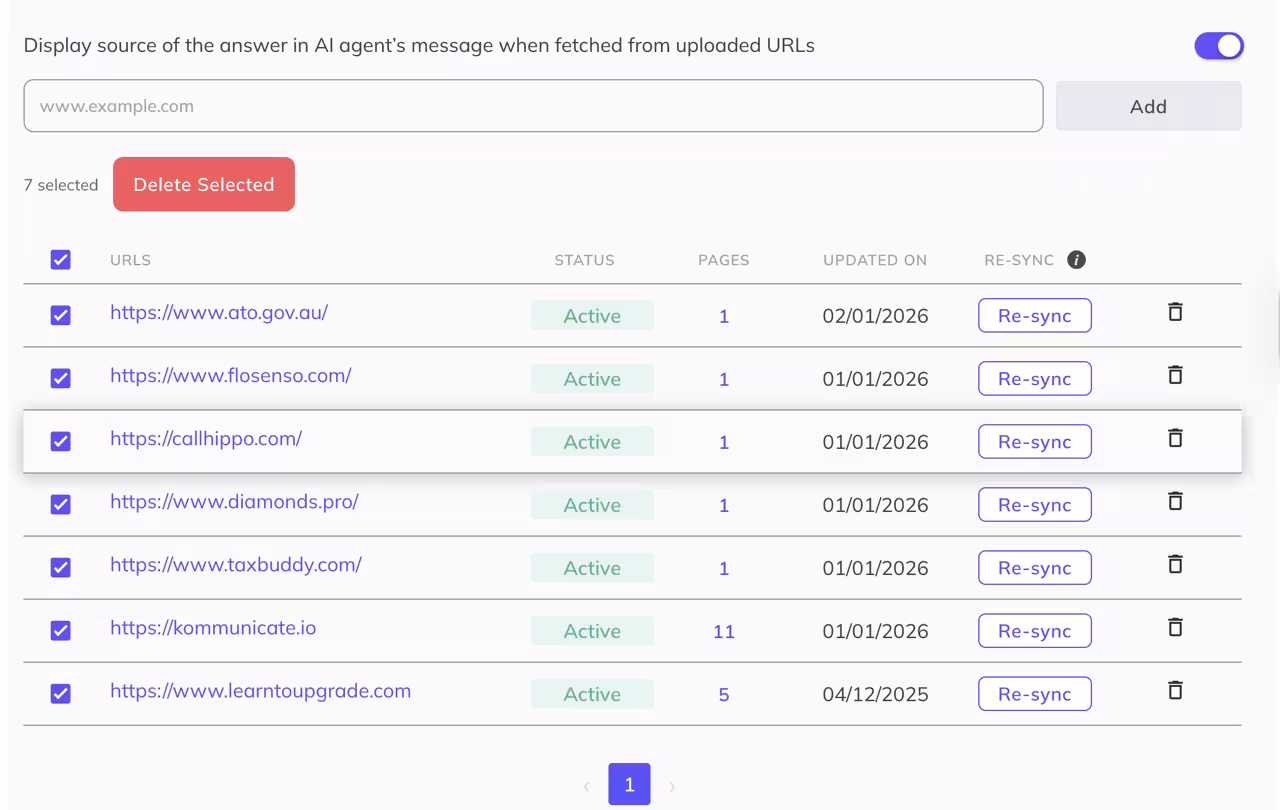The image size is (1280, 810).
Task: Click the trash icon for kommunicate.io
Action: (1174, 627)
